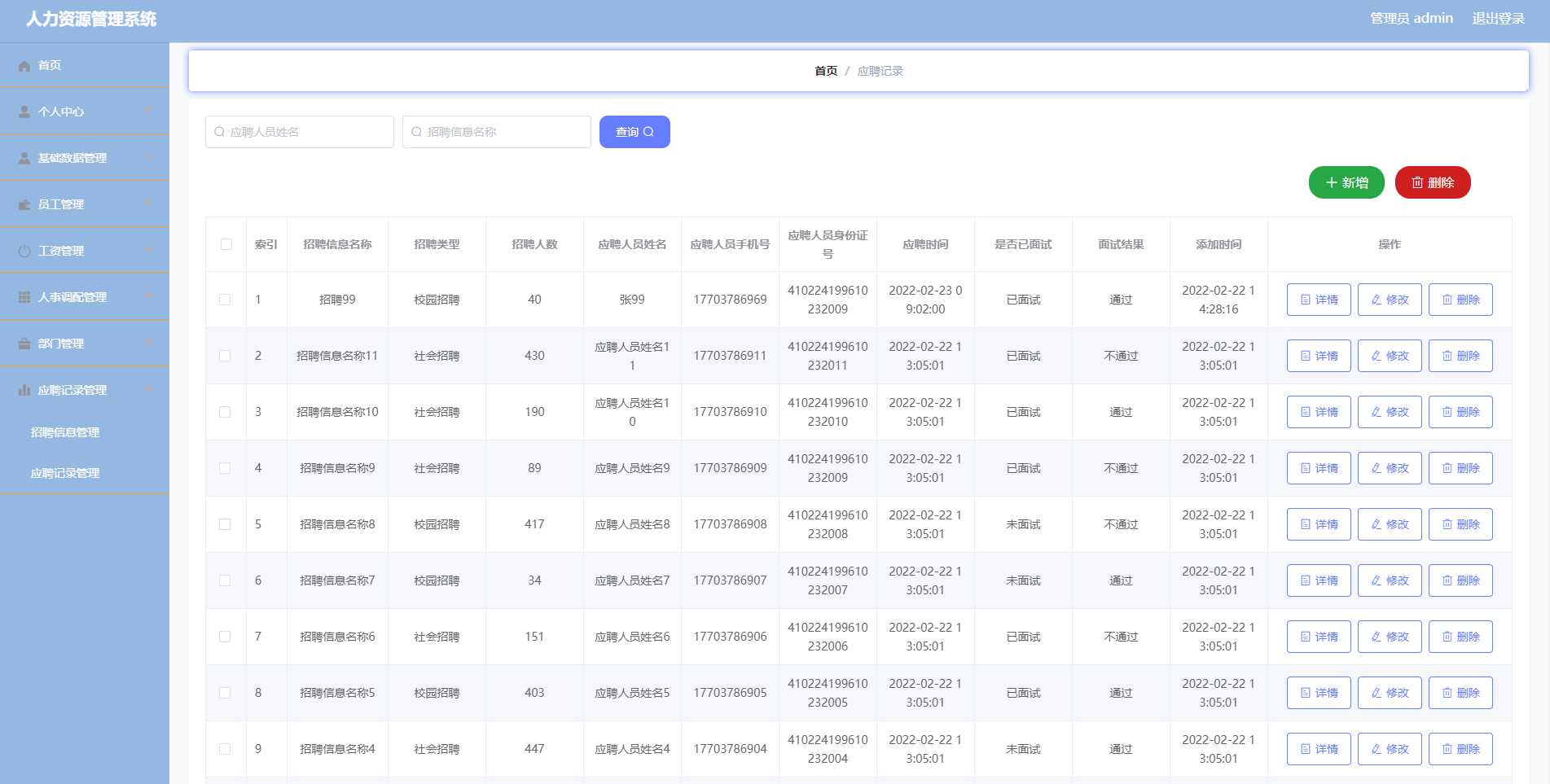Click the 人力资源管理系统 title

pyautogui.click(x=91, y=20)
